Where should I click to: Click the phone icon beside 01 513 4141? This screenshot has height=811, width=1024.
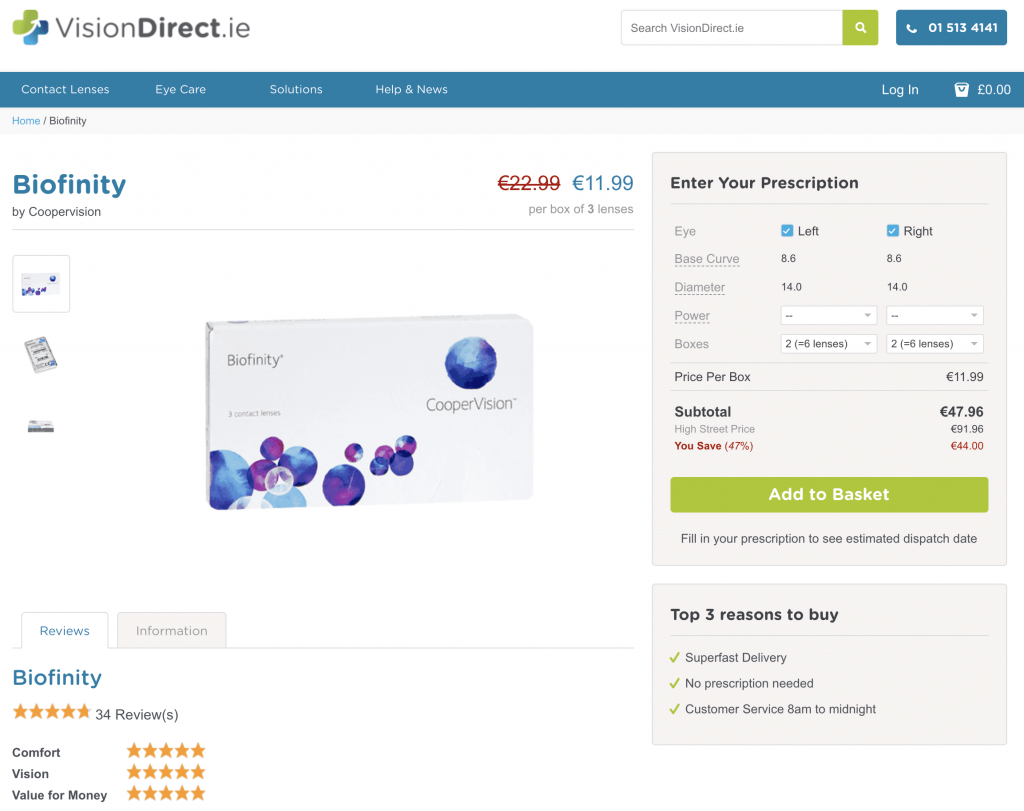tap(912, 28)
